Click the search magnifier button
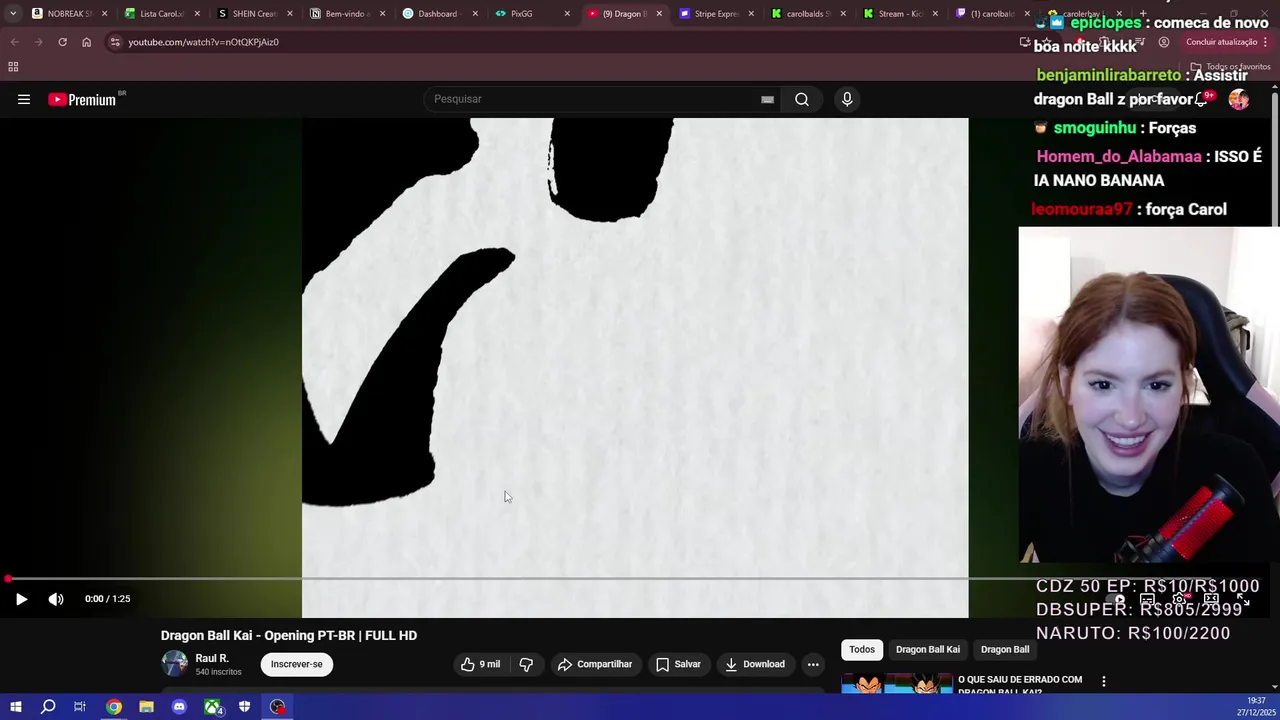The image size is (1280, 720). 801,99
